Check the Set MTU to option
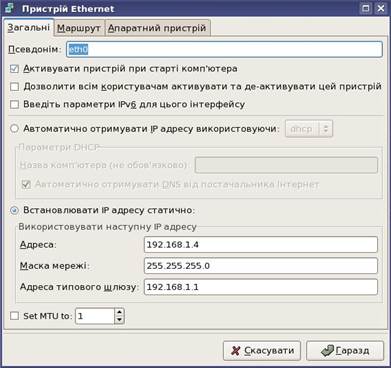Viewport: 391px width, 368px height. pyautogui.click(x=14, y=316)
